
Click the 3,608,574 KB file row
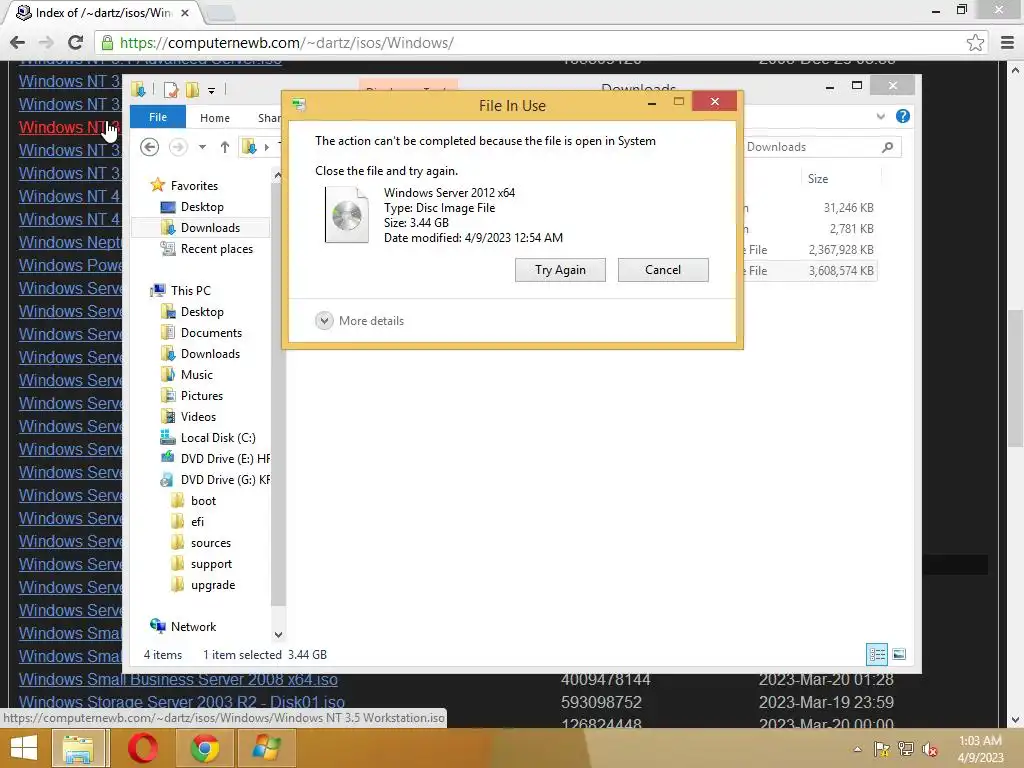click(x=810, y=270)
